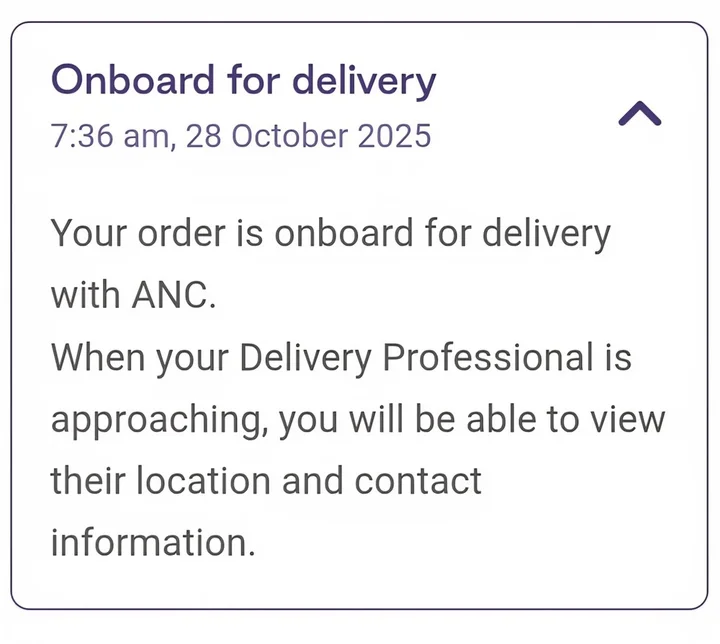Click the "their location and contact" line
The width and height of the screenshot is (720, 644).
(x=266, y=481)
